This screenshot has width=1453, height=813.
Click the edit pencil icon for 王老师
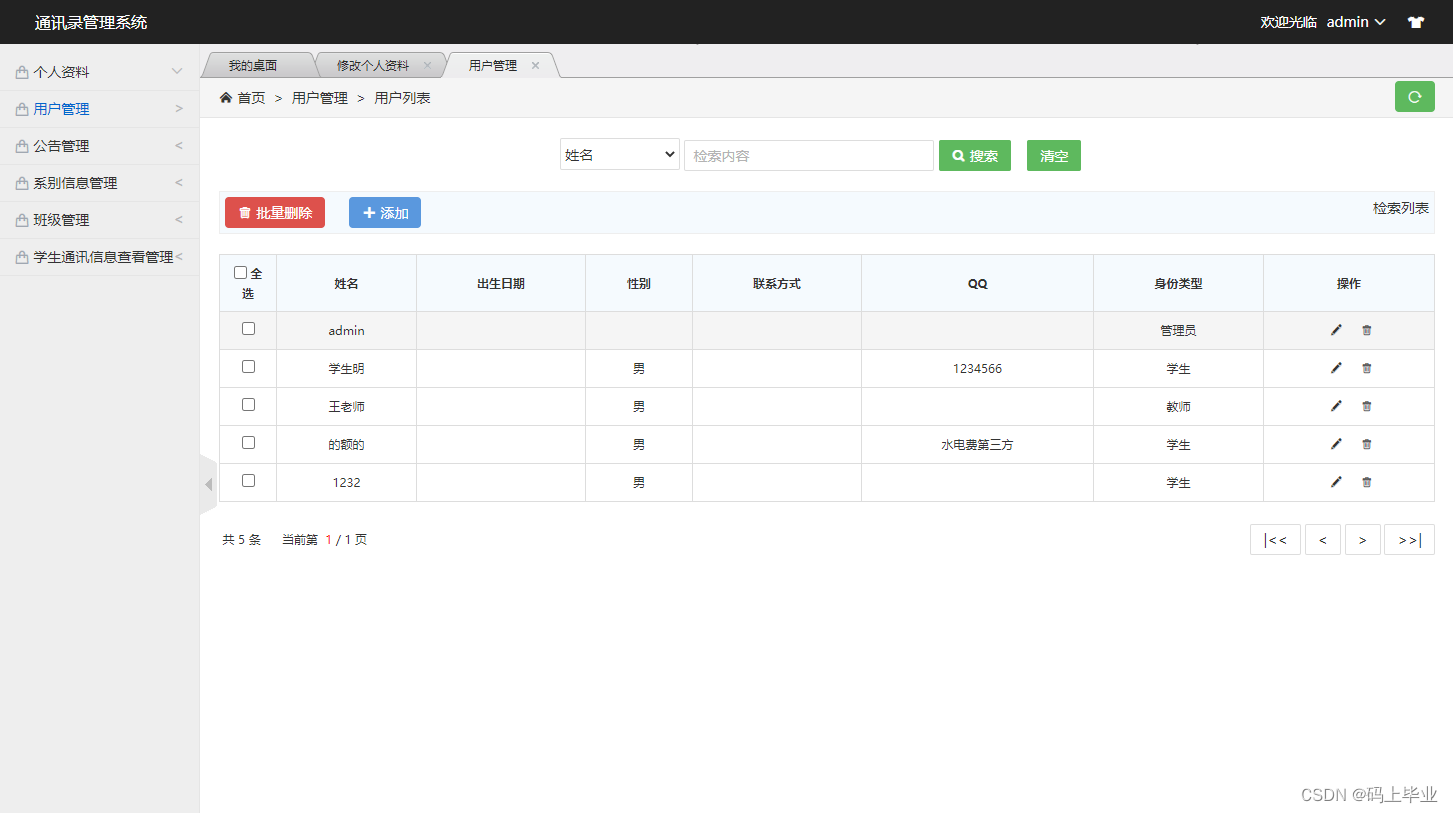click(x=1335, y=406)
